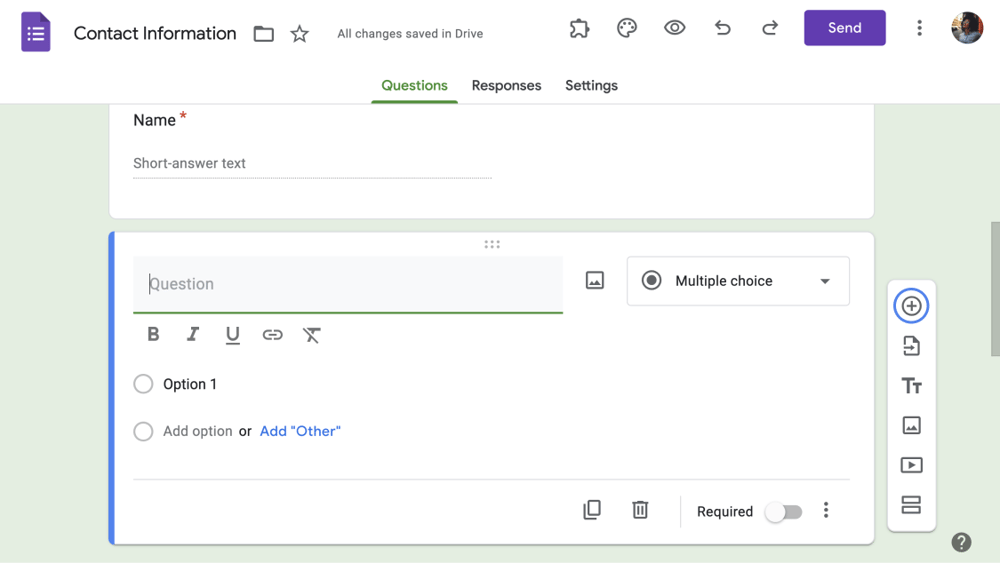Image resolution: width=1000 pixels, height=563 pixels.
Task: Delete the question with trash icon
Action: 640,510
